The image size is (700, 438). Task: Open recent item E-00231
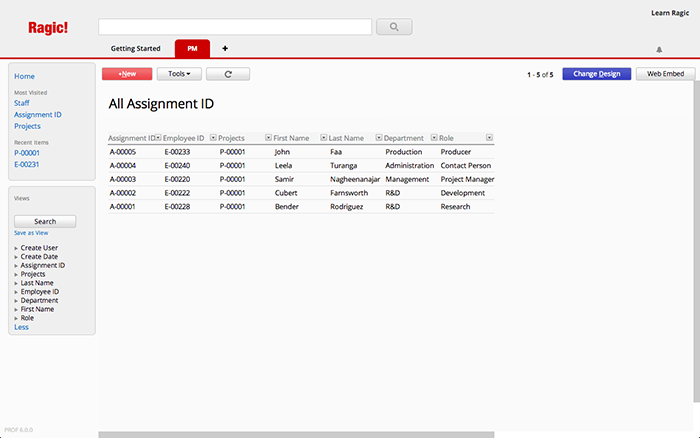click(26, 165)
